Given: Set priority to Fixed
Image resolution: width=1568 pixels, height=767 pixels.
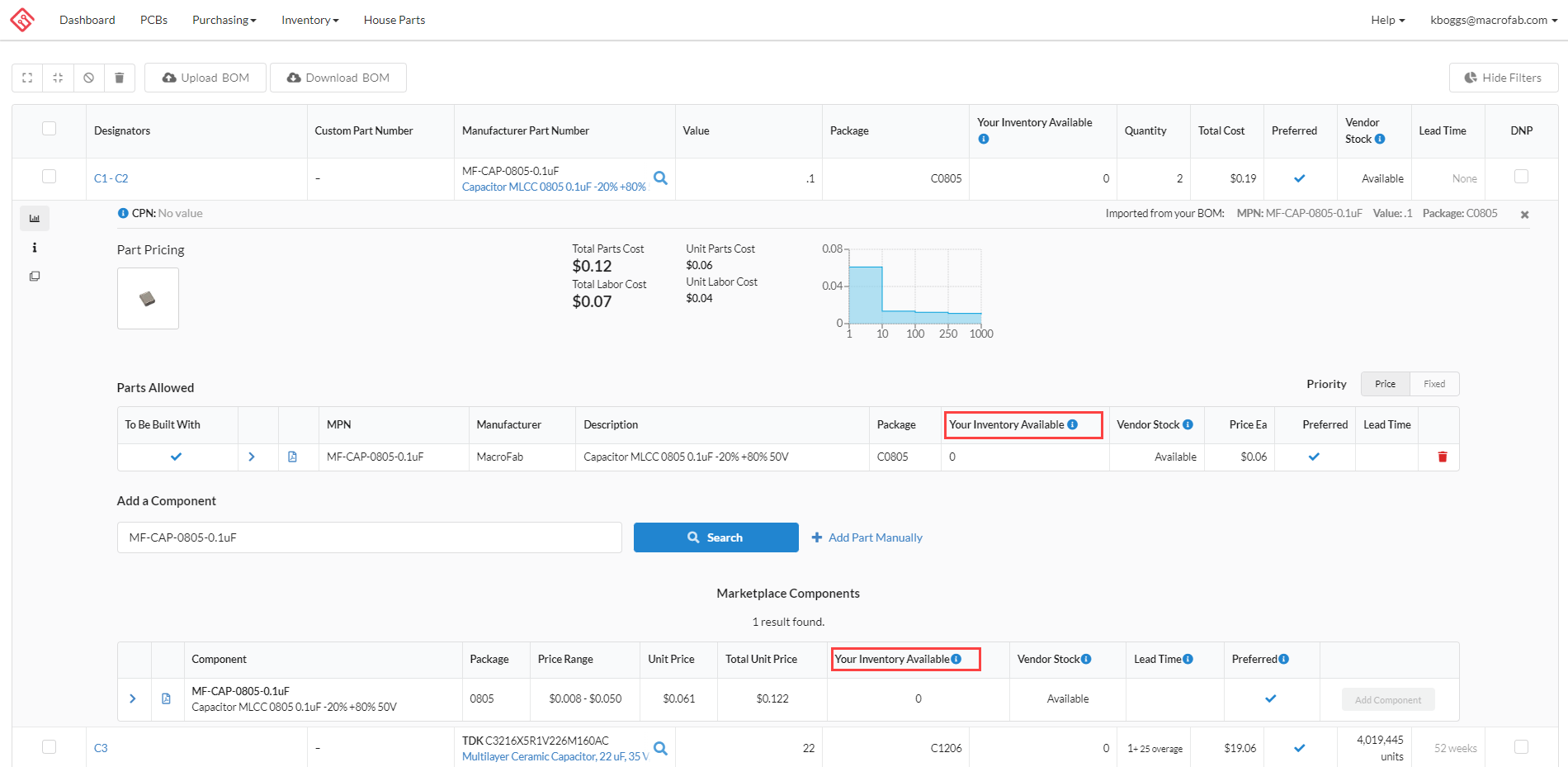Looking at the screenshot, I should (x=1434, y=384).
